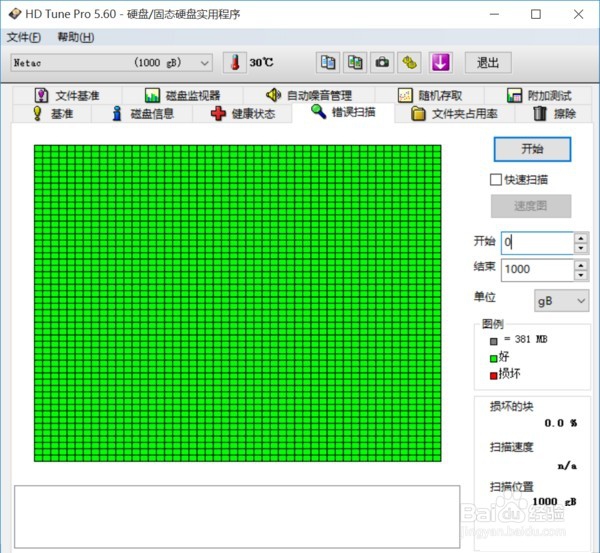Viewport: 600px width, 553px height.
Task: Switch to the 健康状态 tab
Action: pyautogui.click(x=243, y=114)
